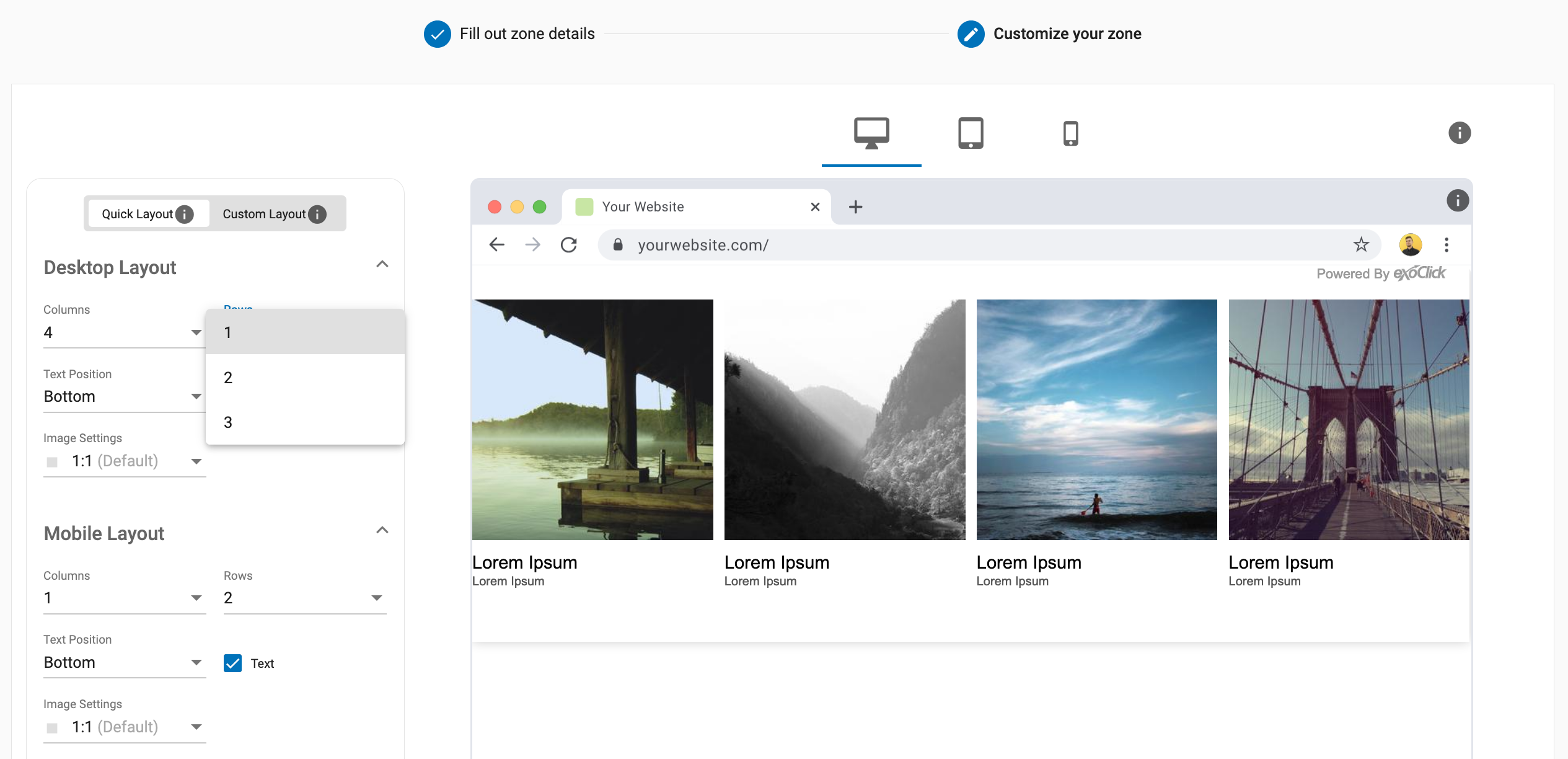Click the browser reload icon

tap(568, 245)
